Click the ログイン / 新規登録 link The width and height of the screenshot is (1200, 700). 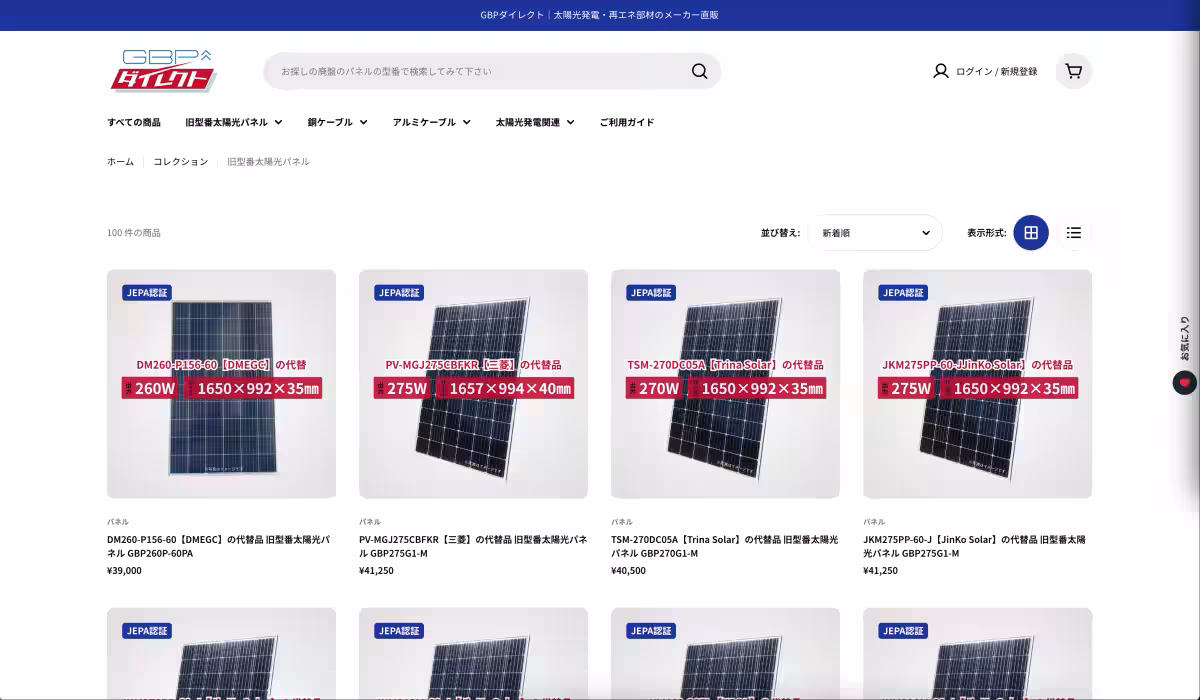pos(996,71)
